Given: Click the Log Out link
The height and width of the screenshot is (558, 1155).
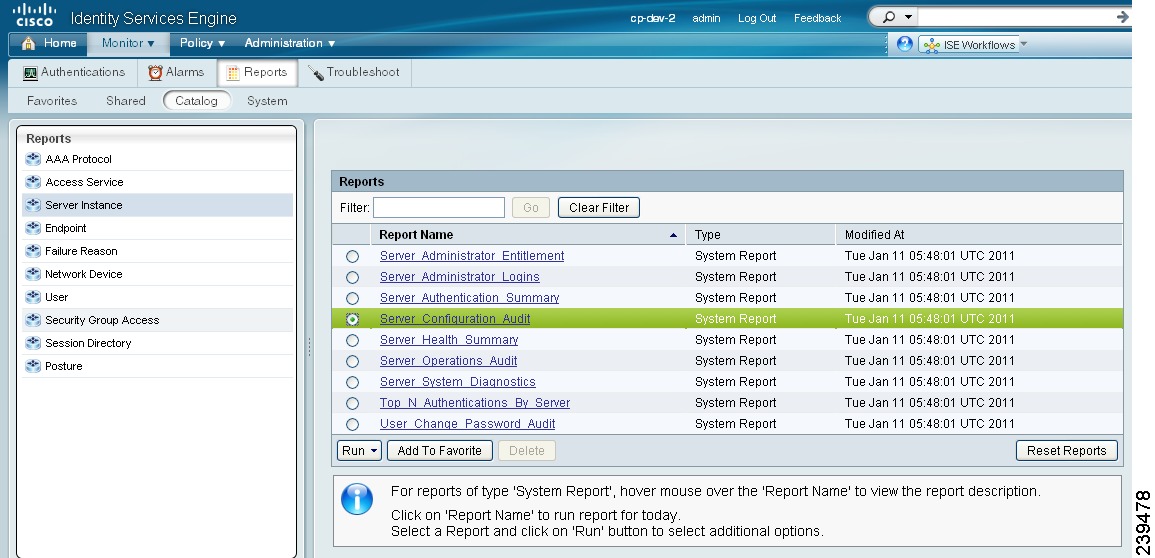Looking at the screenshot, I should click(757, 18).
